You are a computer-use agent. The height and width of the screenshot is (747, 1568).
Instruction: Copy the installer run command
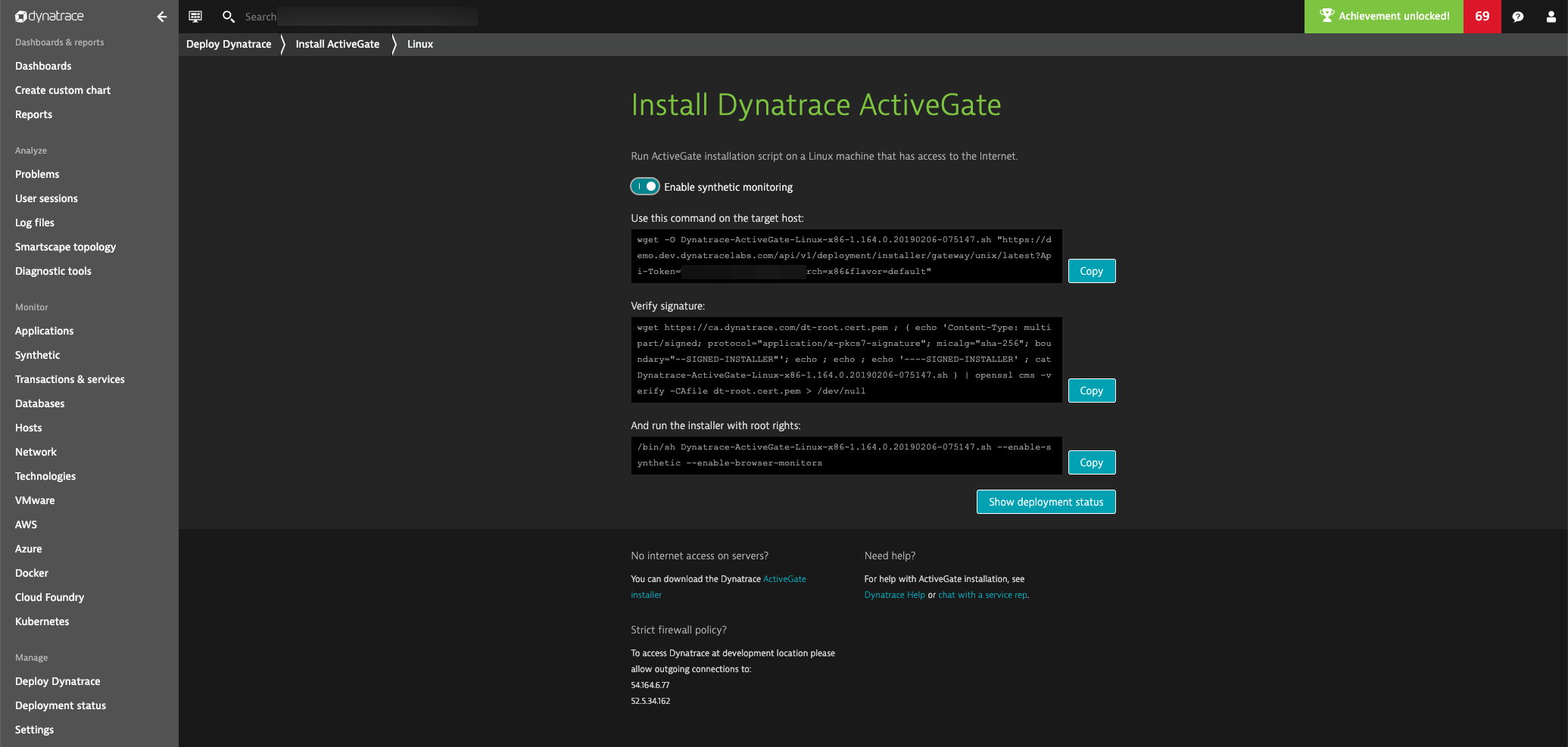tap(1091, 462)
